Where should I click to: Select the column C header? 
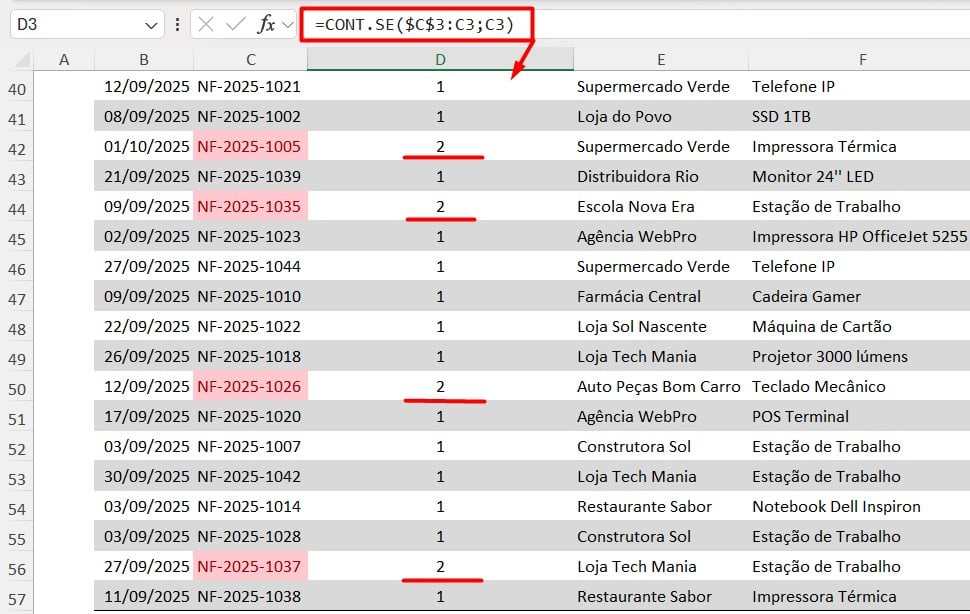click(250, 59)
